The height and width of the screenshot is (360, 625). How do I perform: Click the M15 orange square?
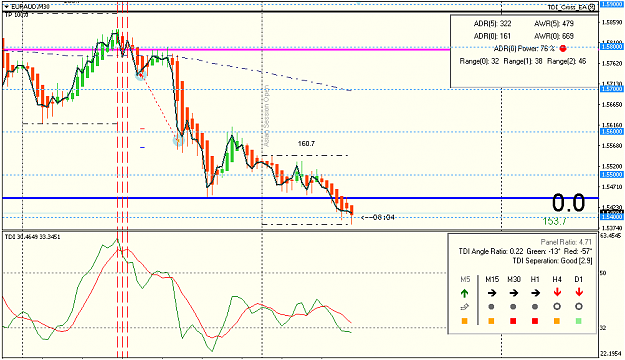click(x=491, y=321)
